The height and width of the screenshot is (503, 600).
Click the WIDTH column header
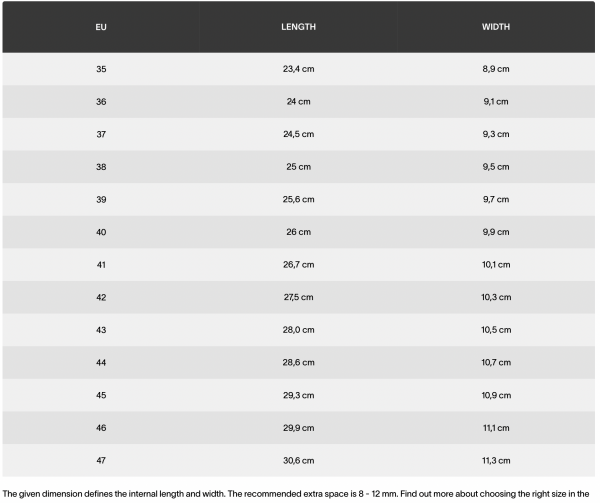(x=496, y=26)
